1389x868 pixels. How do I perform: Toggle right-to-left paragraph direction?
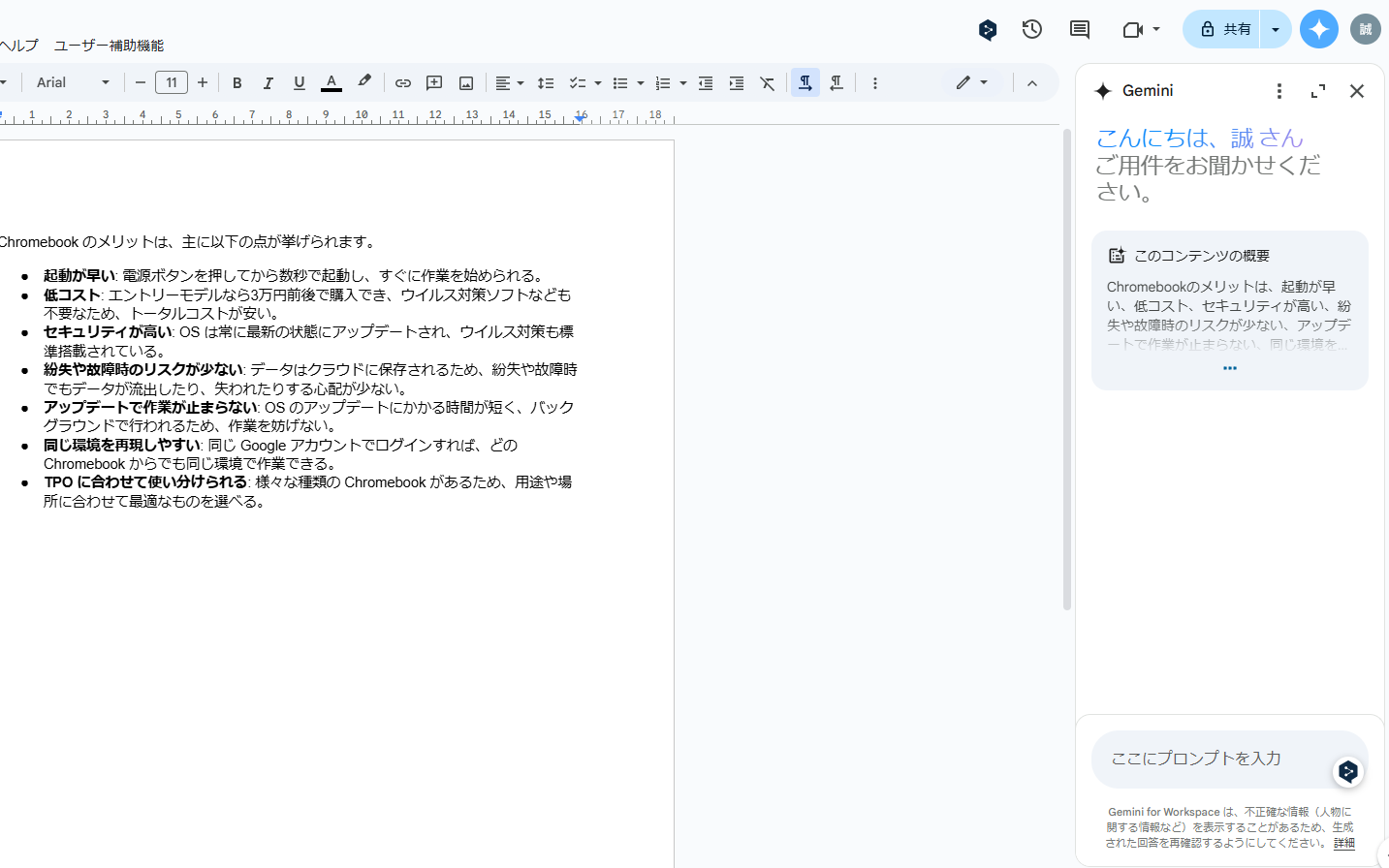pyautogui.click(x=837, y=83)
